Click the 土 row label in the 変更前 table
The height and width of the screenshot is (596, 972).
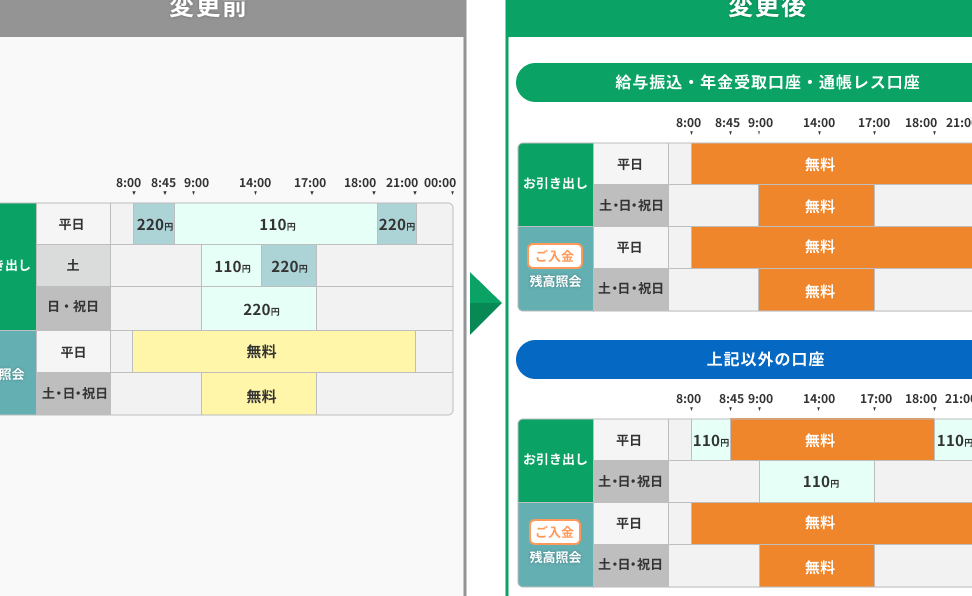click(x=73, y=267)
